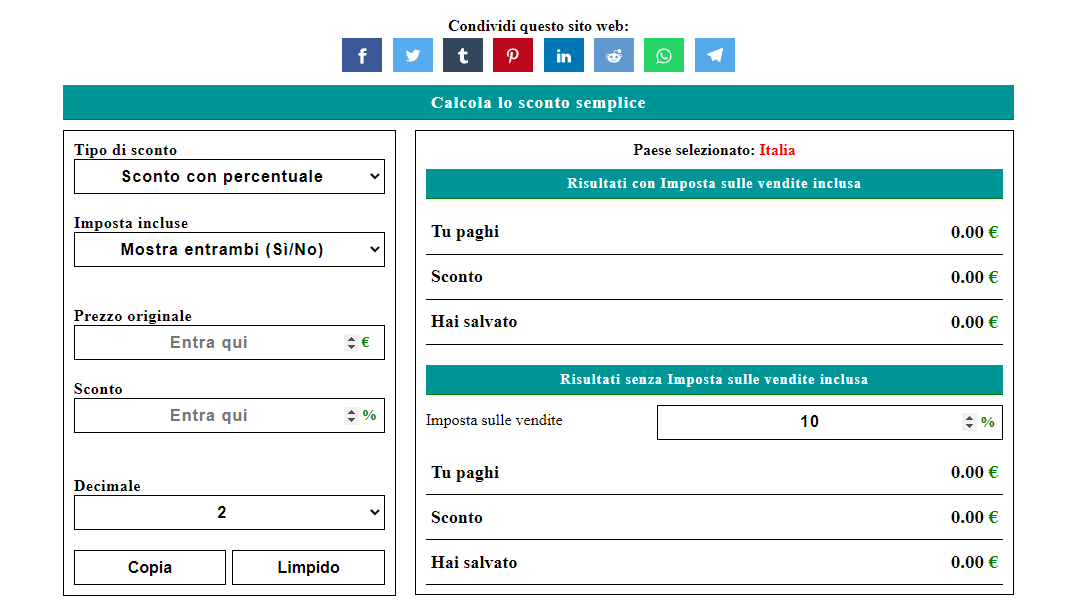This screenshot has height=614, width=1065.
Task: Increase the Sconto percentage stepper
Action: point(350,411)
